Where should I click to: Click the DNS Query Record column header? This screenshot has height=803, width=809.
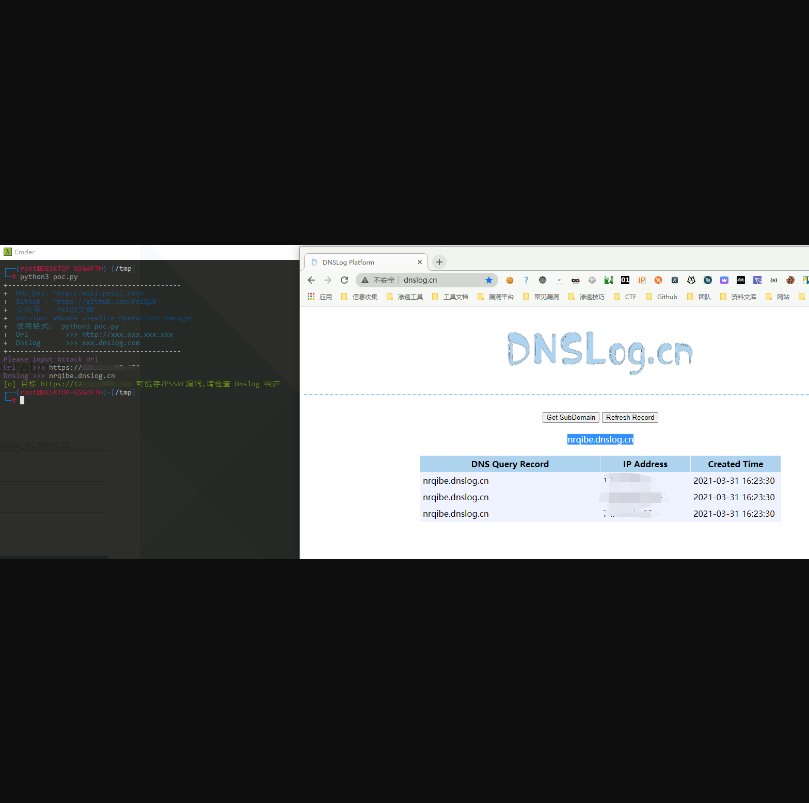pyautogui.click(x=510, y=464)
